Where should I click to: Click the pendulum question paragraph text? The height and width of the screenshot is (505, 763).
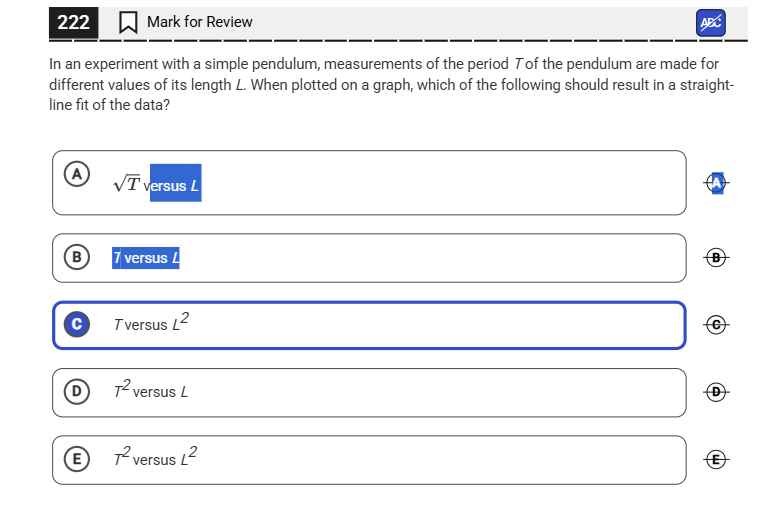tap(390, 84)
